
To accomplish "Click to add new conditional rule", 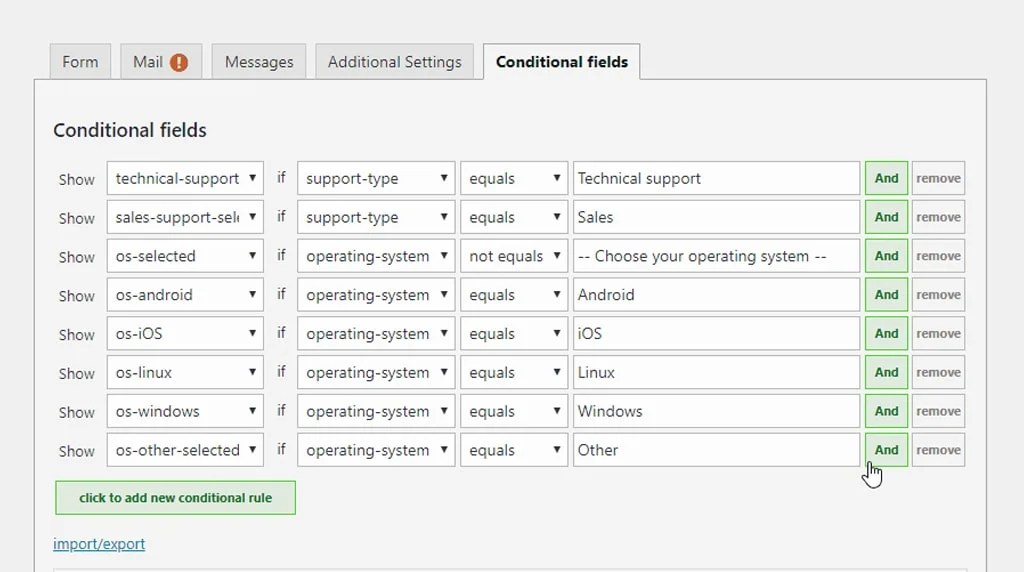I will (175, 498).
